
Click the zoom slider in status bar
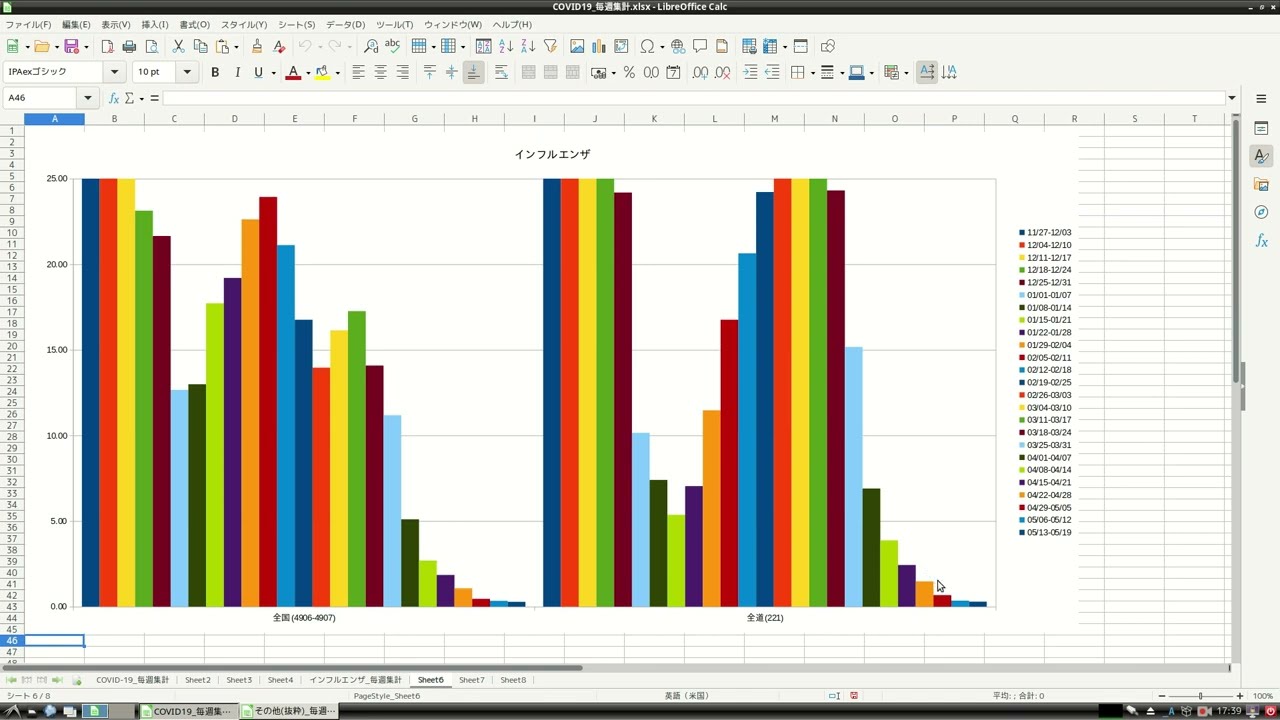tap(1200, 696)
